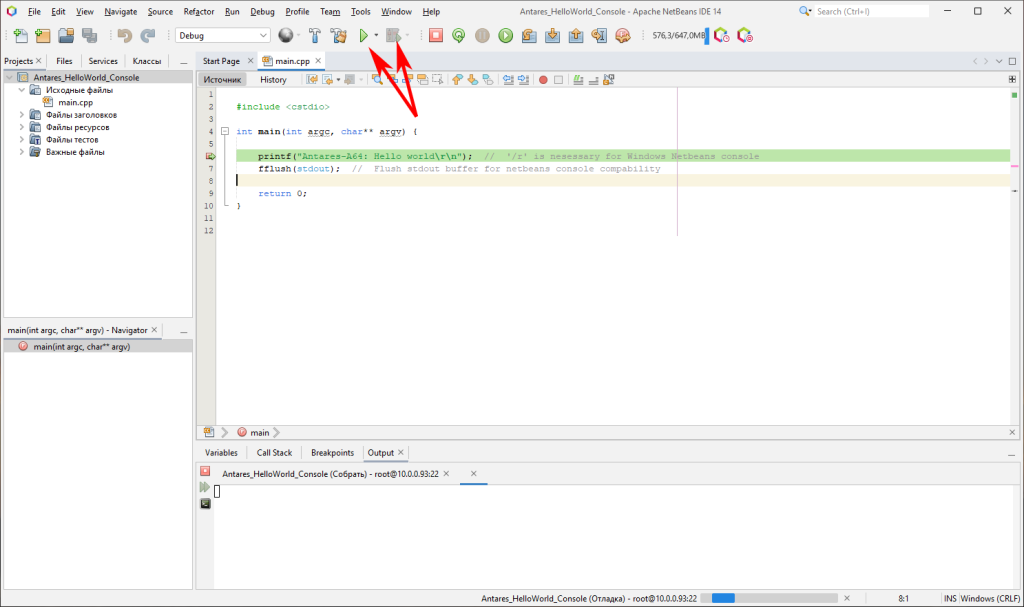Click the debug progress bar in status bar
Screen dimensions: 1024x607
coord(769,599)
